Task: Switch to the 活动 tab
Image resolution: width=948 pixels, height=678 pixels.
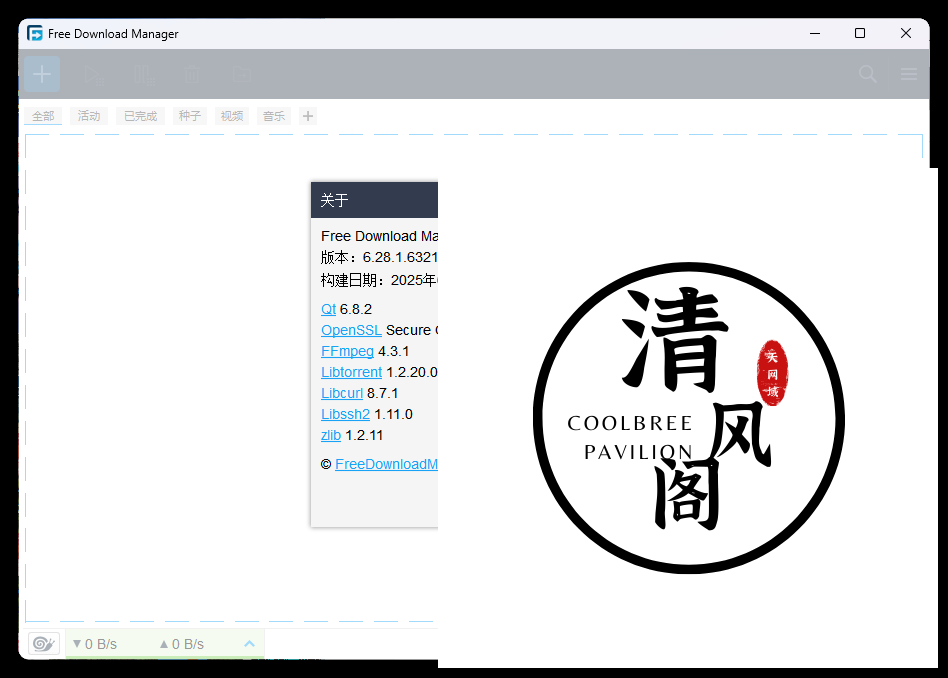Action: click(89, 116)
